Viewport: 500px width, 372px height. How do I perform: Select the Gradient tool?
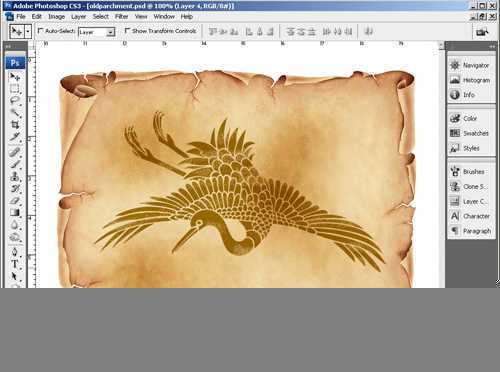click(x=15, y=212)
